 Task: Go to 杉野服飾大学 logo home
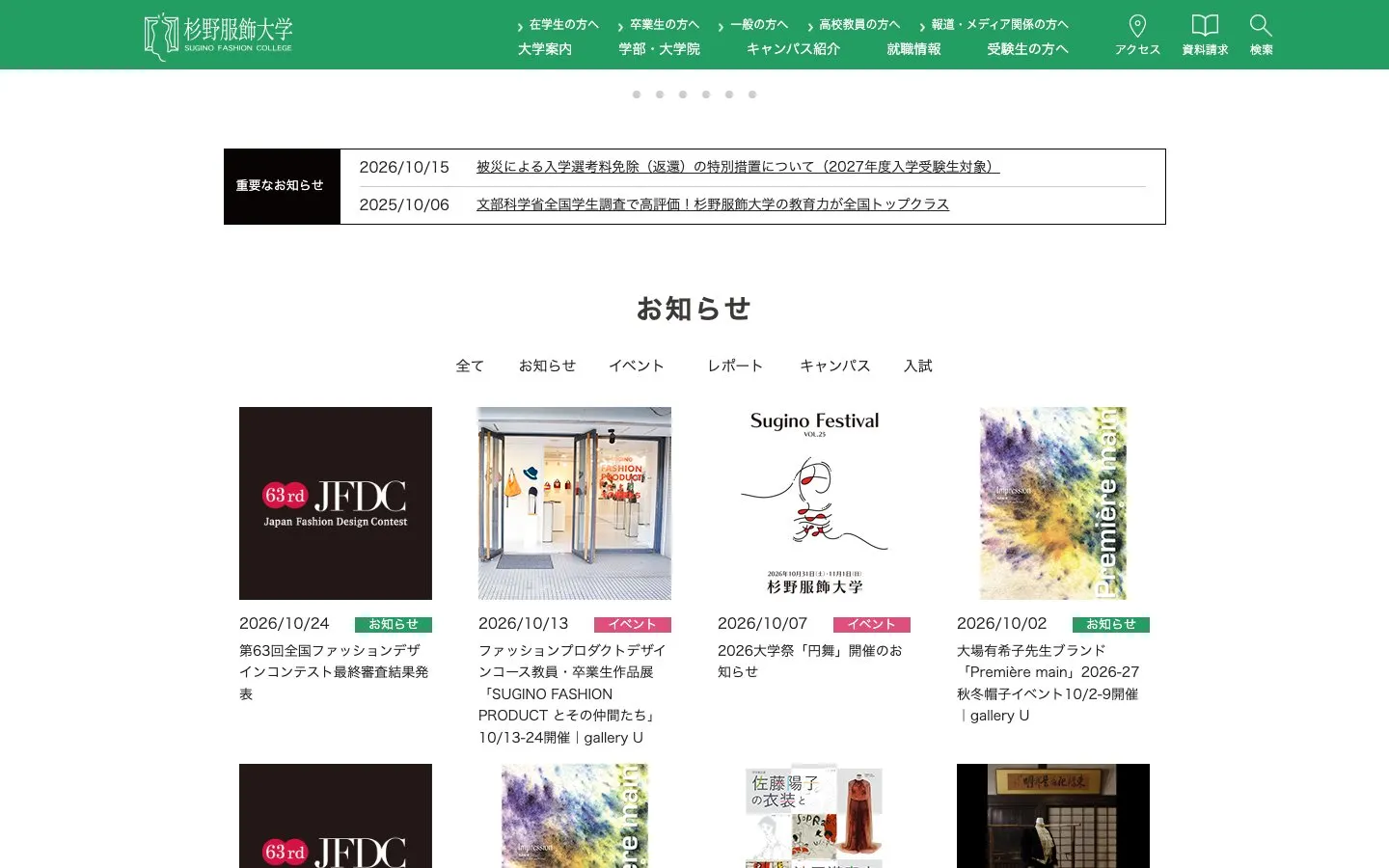pyautogui.click(x=218, y=37)
